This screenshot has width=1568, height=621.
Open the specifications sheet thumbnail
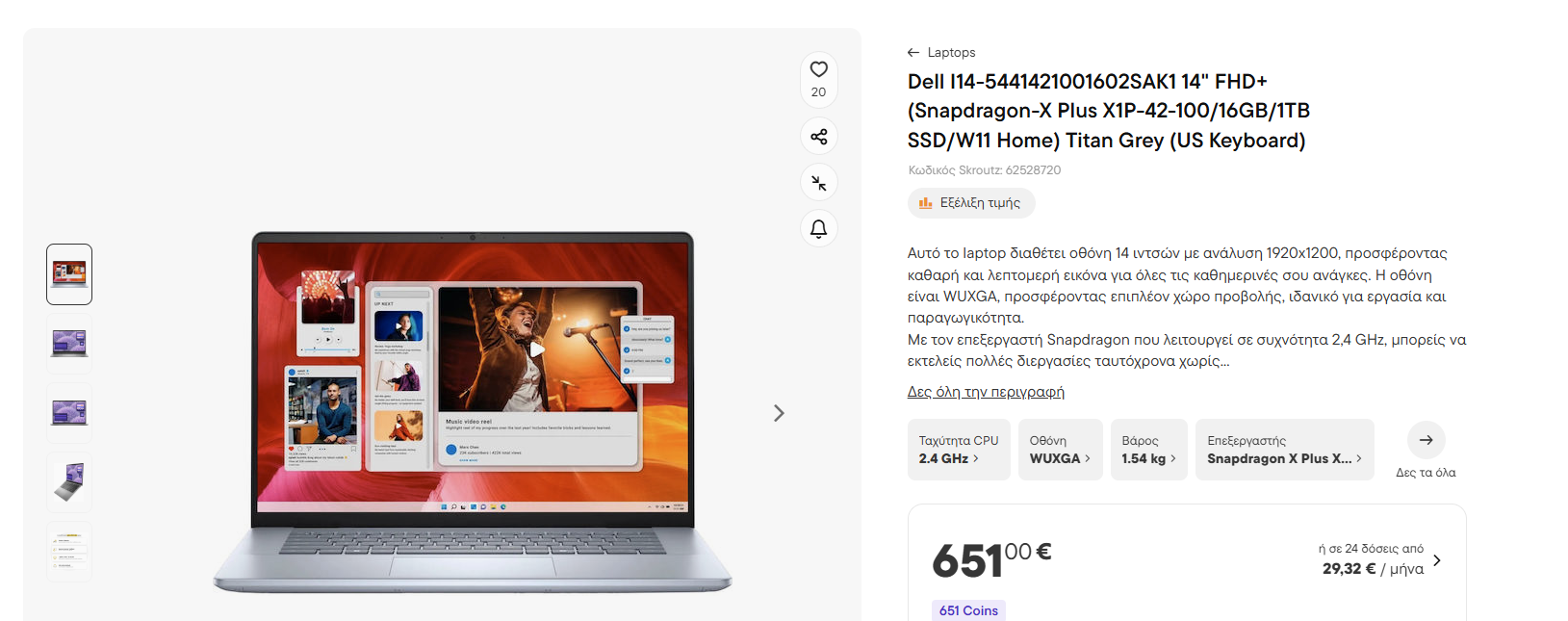click(x=69, y=552)
